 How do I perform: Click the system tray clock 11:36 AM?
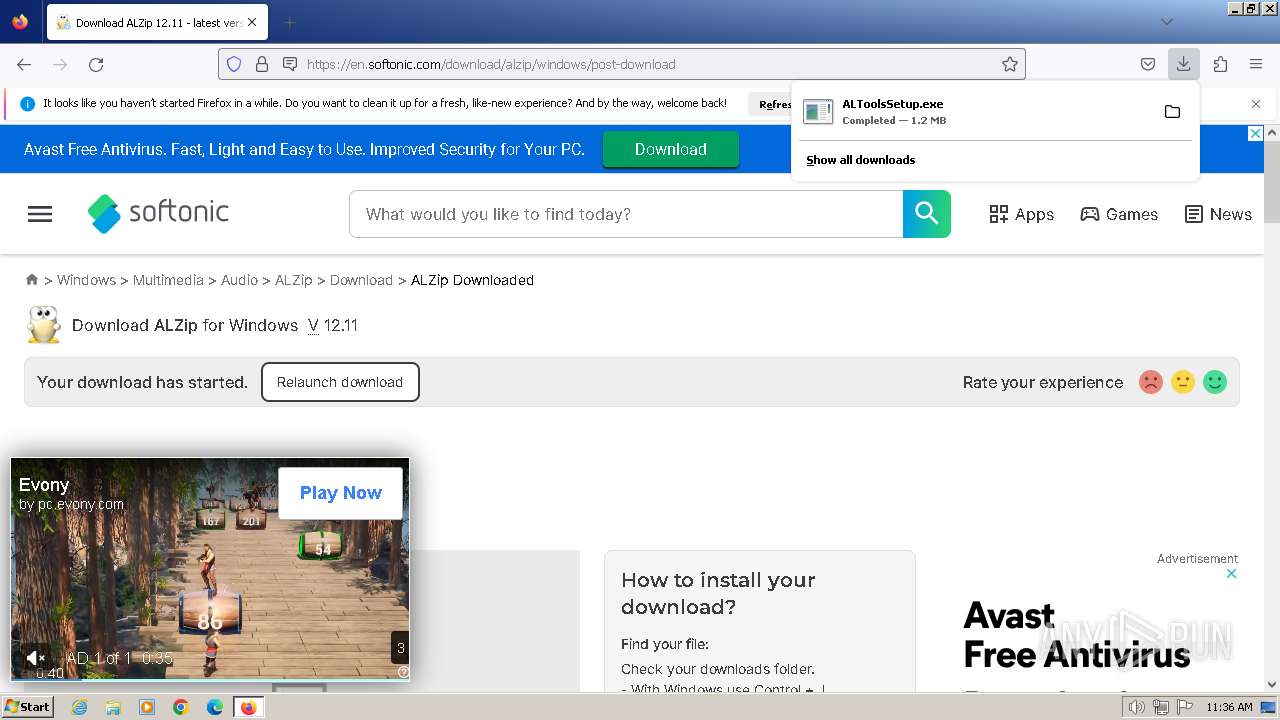1229,707
